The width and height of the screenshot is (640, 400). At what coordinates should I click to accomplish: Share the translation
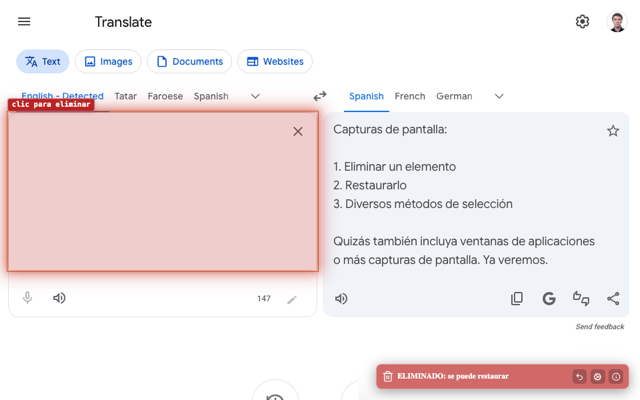[613, 299]
